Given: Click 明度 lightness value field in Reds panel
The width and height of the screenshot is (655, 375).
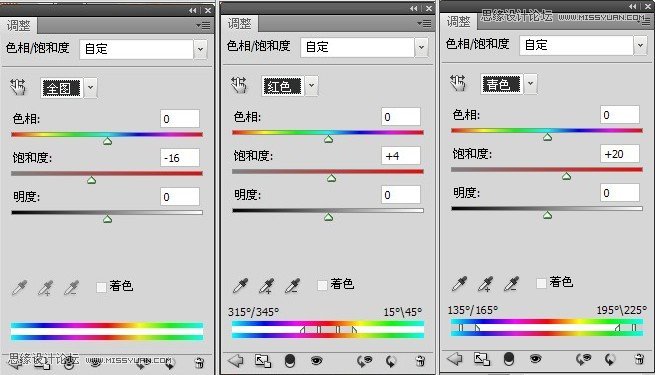Looking at the screenshot, I should (x=401, y=195).
